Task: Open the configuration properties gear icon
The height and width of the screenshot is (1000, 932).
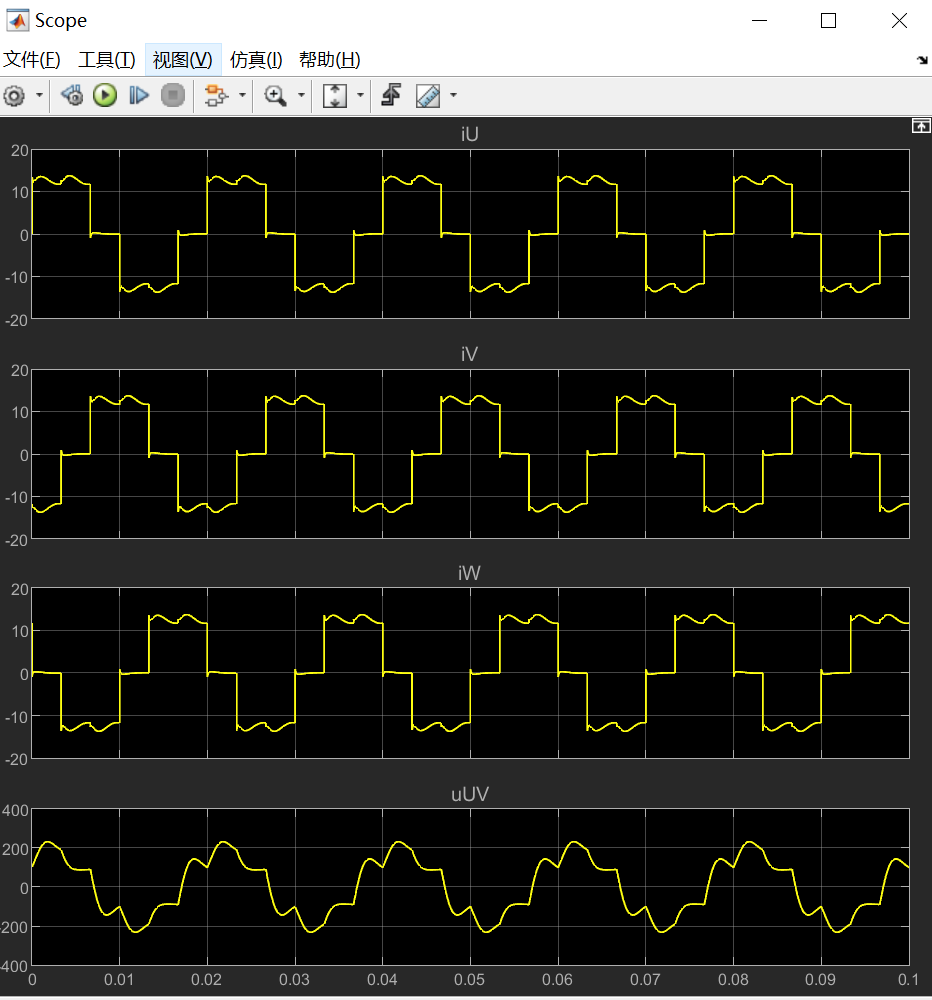Action: coord(14,96)
